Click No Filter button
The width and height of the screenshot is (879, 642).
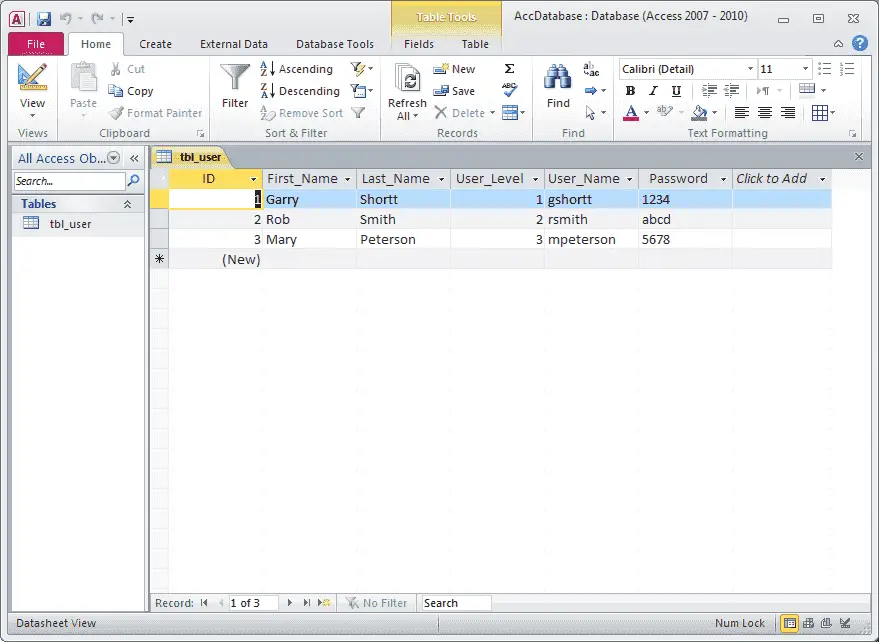coord(377,603)
